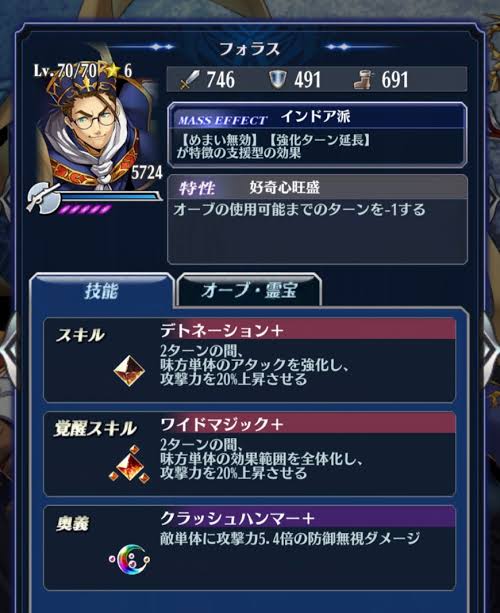
Task: Select the 技能 tab
Action: coord(102,291)
